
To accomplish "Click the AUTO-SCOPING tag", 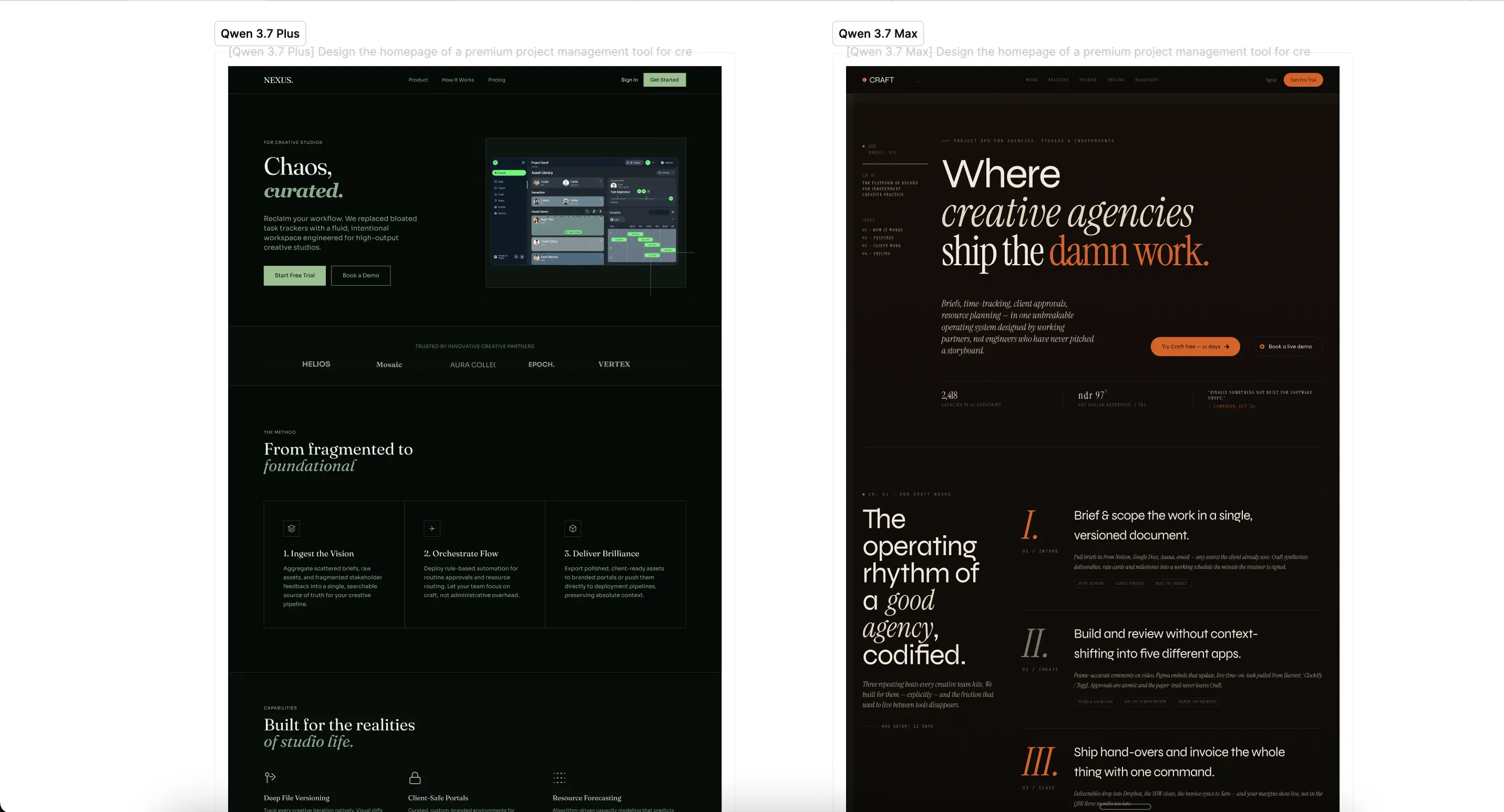I will (x=1091, y=584).
